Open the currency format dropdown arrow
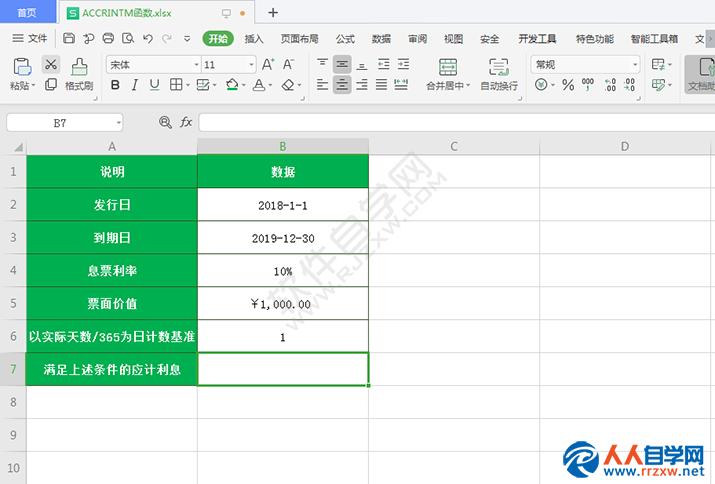This screenshot has width=715, height=484. tap(553, 85)
